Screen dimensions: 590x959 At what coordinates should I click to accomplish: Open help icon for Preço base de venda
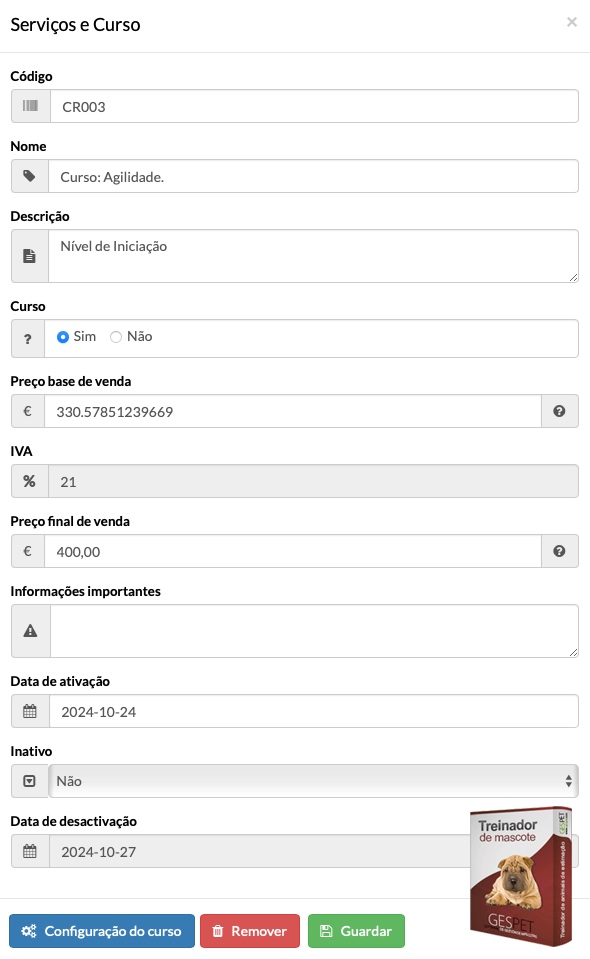click(559, 411)
